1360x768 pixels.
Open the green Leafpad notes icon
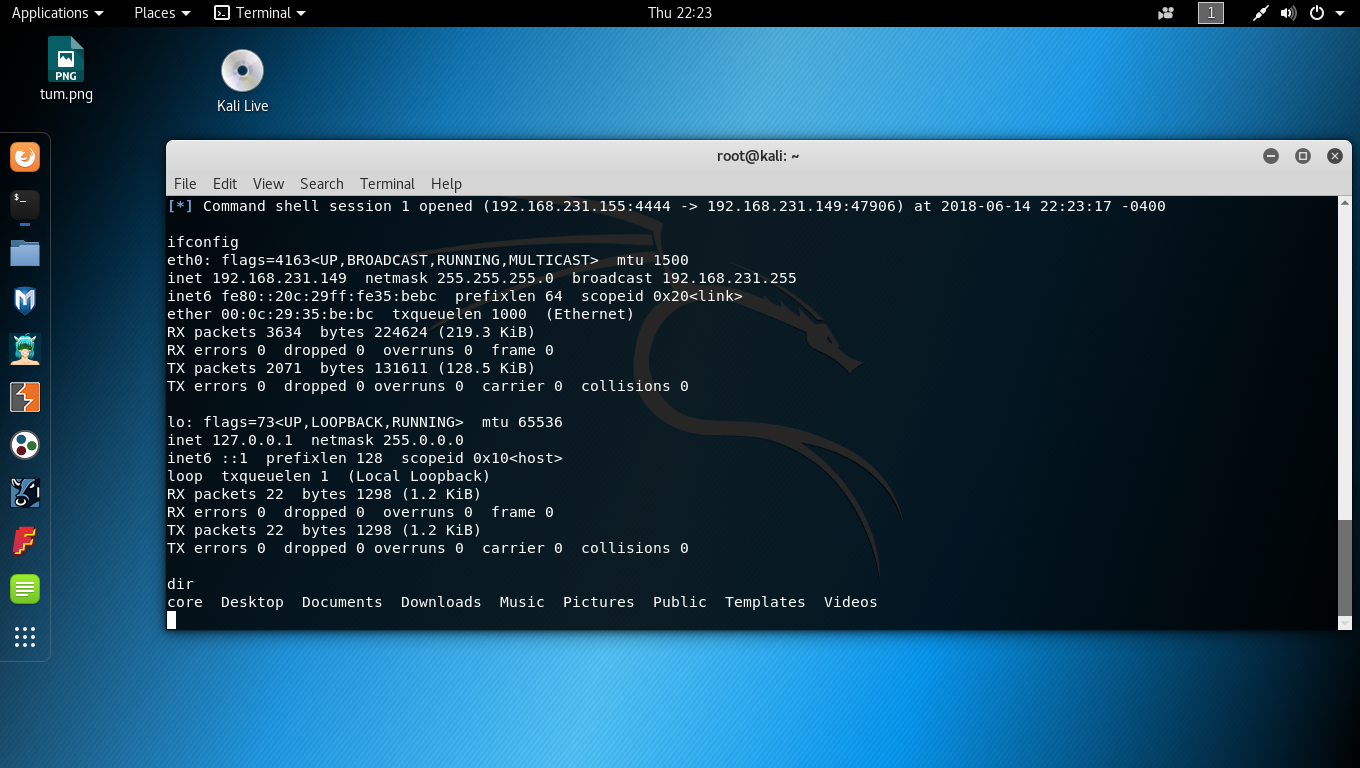(25, 589)
